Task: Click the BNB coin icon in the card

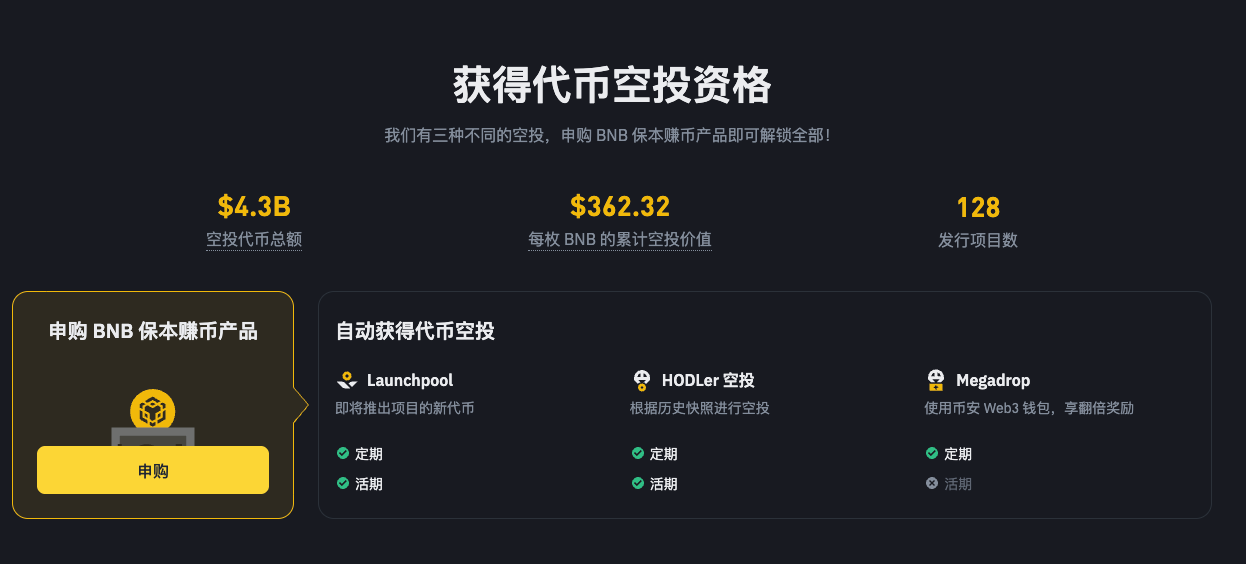Action: 153,410
